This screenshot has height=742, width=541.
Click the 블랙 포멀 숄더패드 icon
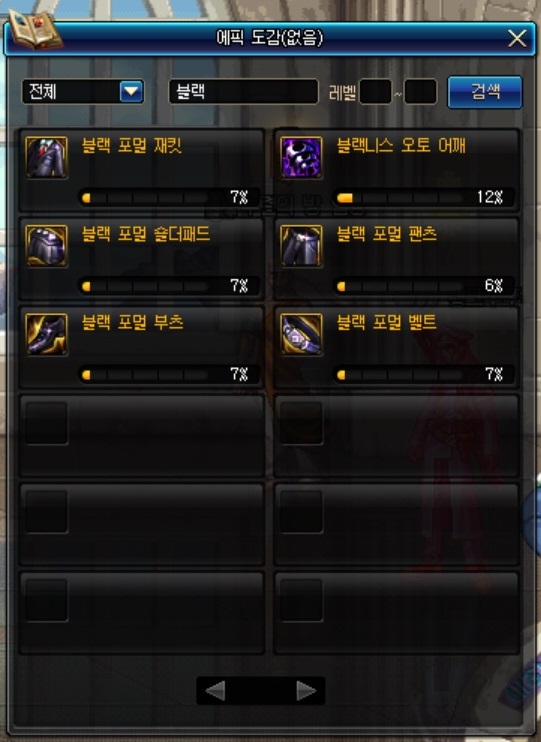46,246
